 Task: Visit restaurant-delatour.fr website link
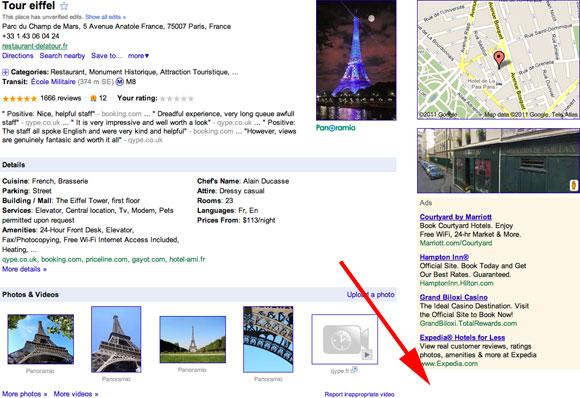(x=35, y=46)
